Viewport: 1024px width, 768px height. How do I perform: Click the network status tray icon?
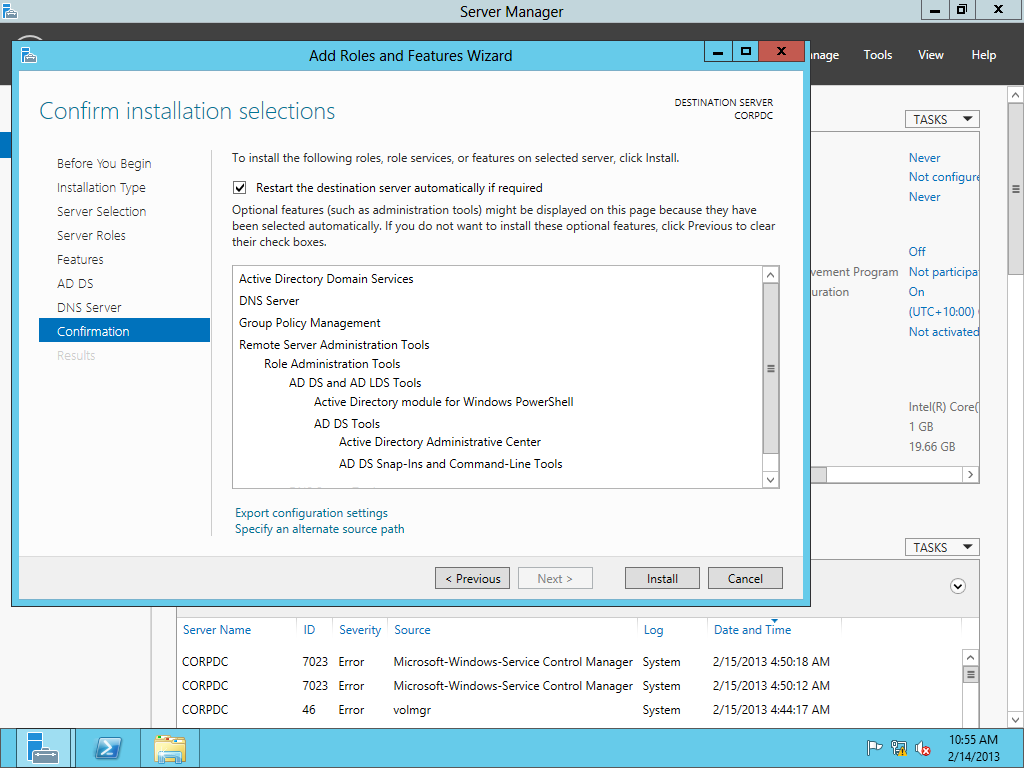click(x=899, y=748)
